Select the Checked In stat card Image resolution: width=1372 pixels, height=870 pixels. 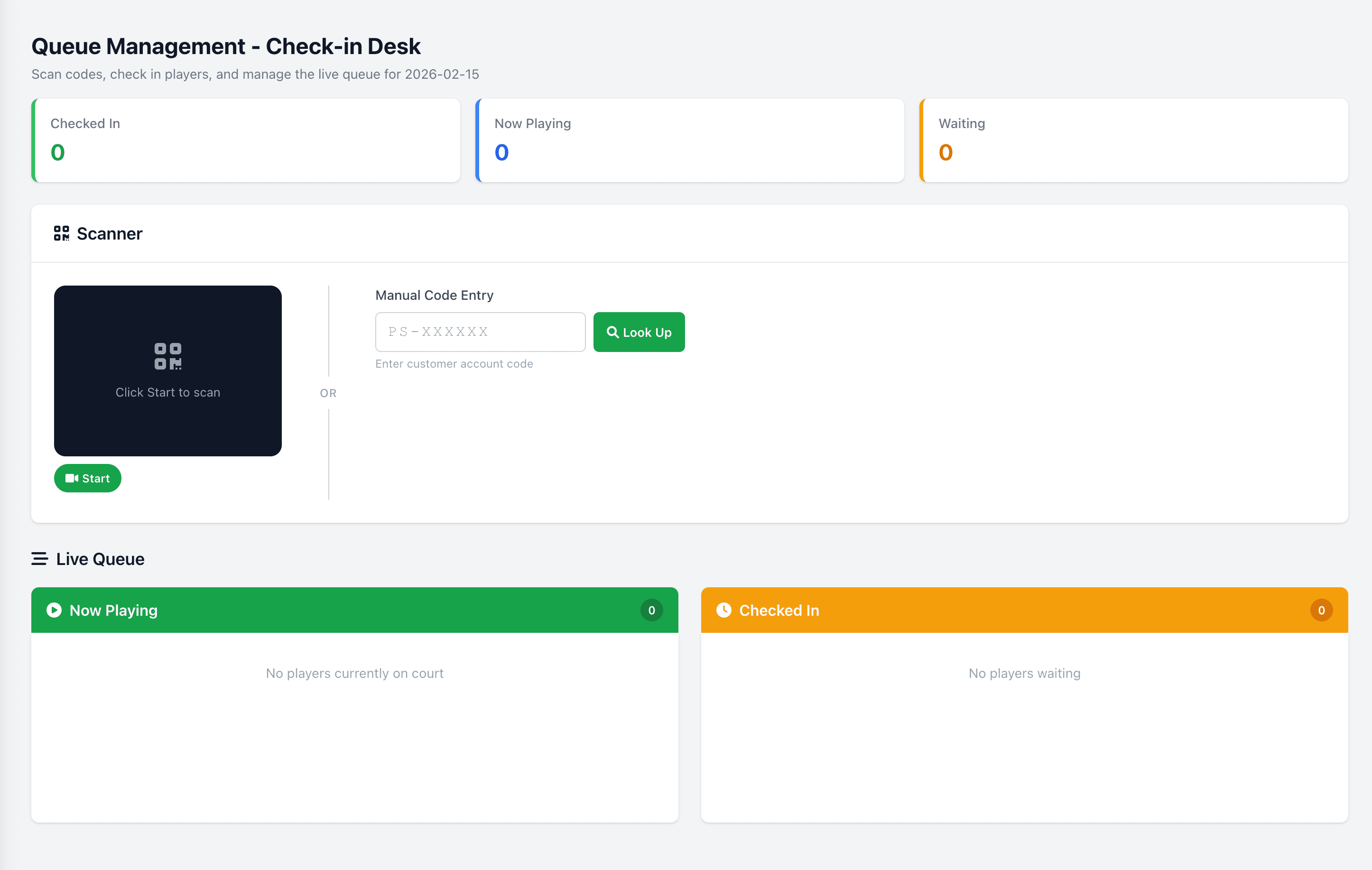point(245,140)
